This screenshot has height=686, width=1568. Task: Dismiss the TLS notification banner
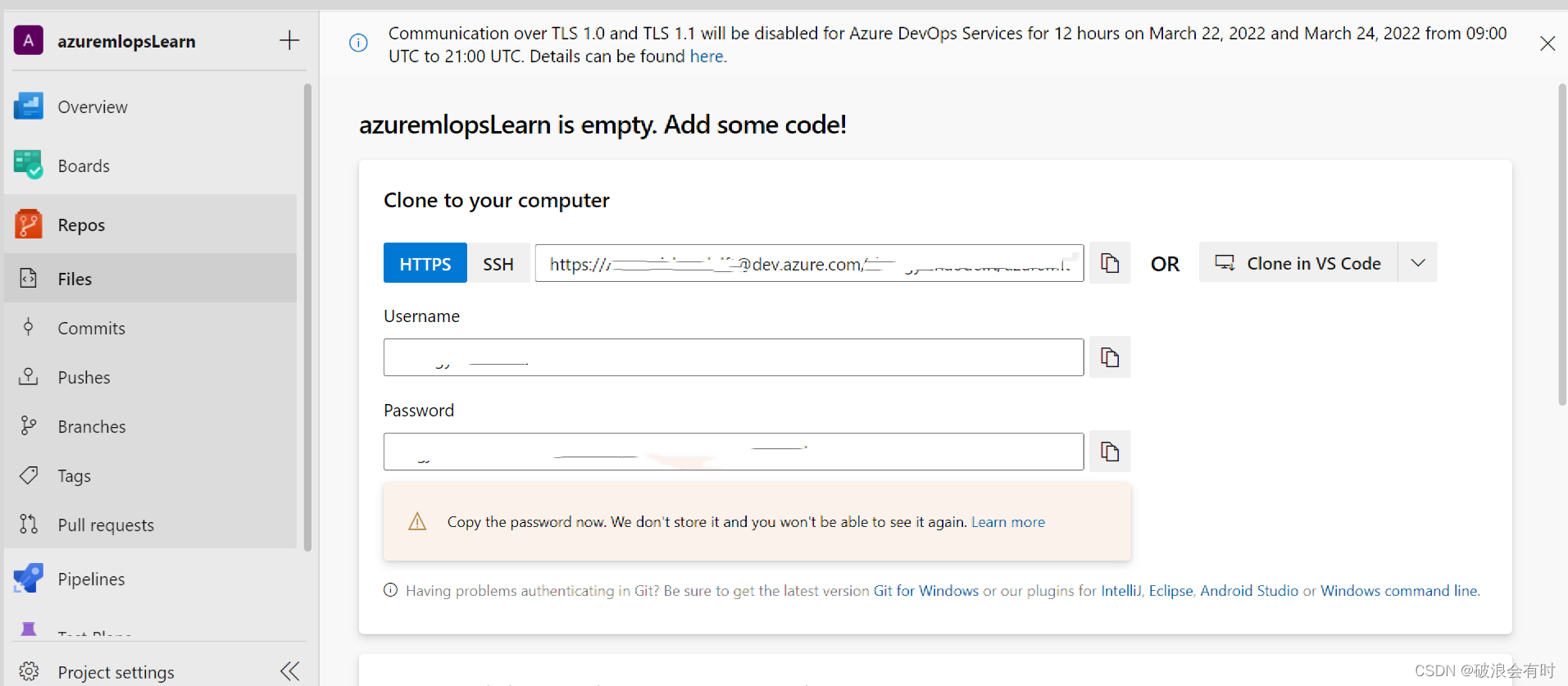click(x=1548, y=43)
